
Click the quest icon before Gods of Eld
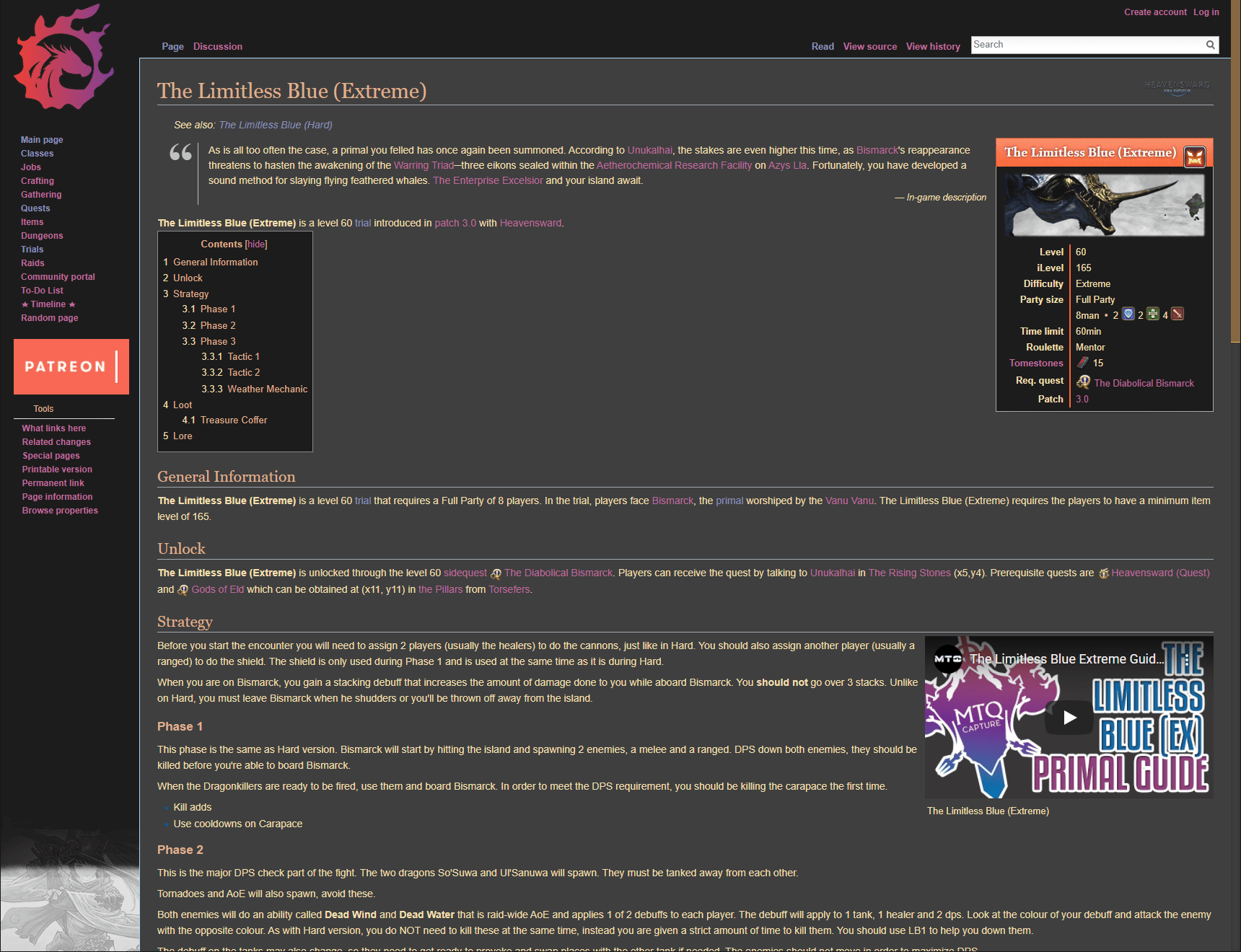[183, 590]
